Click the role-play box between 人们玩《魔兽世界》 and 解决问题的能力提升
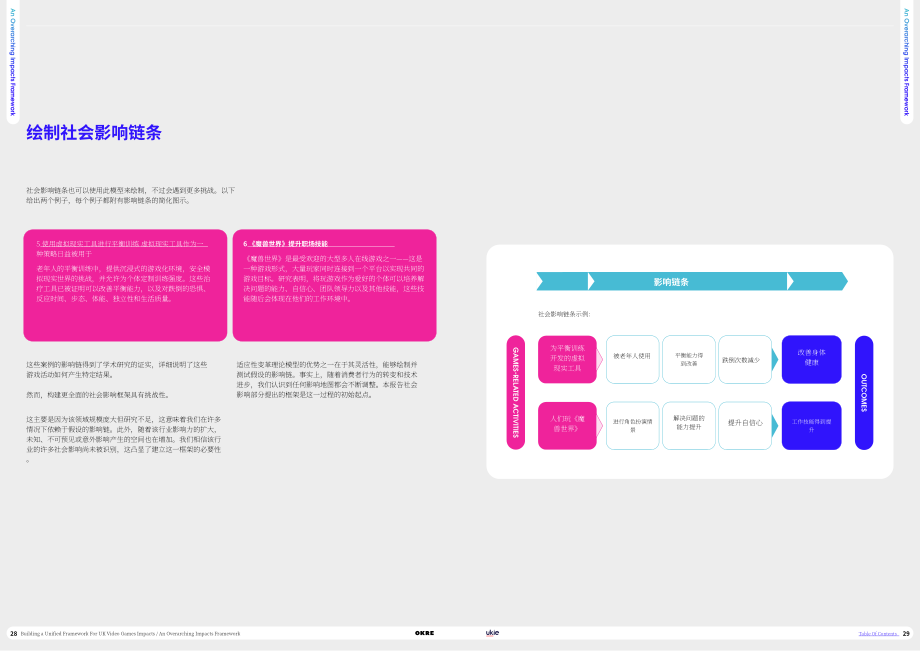The image size is (920, 651). [632, 426]
